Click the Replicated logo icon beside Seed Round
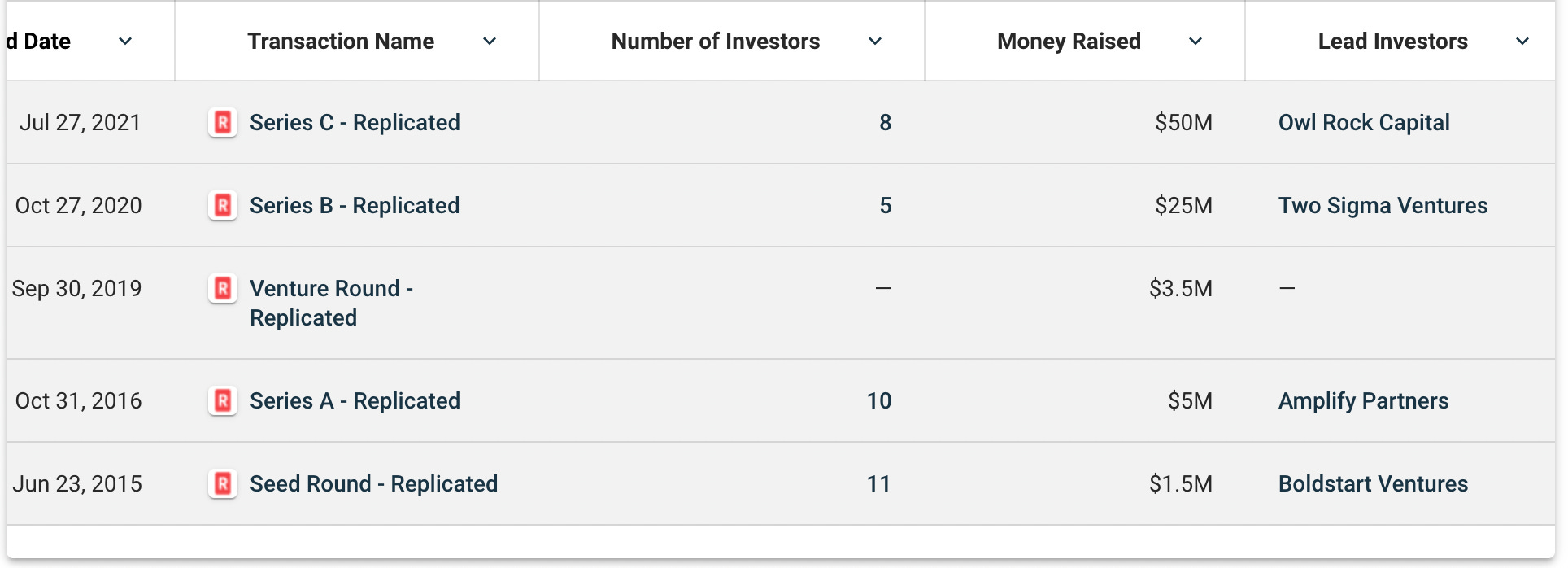 [223, 484]
